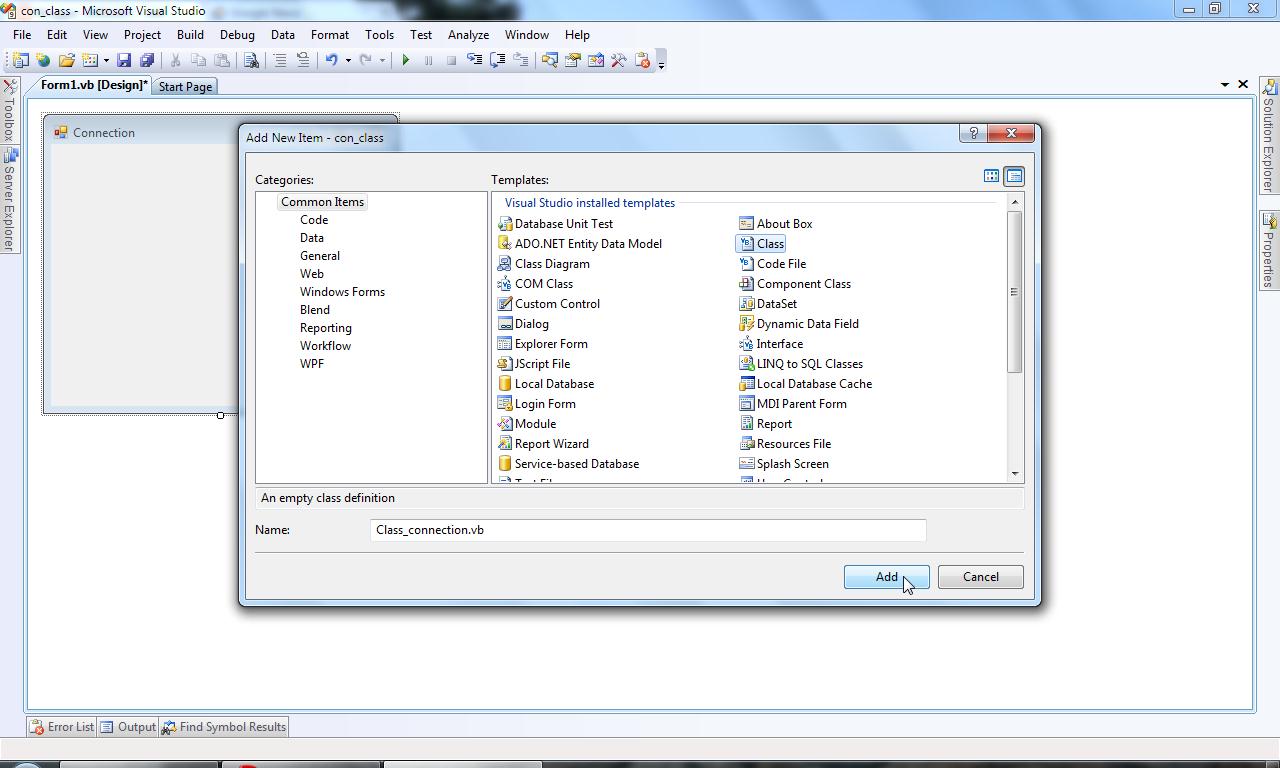This screenshot has height=768, width=1280.
Task: Select Common Items category
Action: click(322, 202)
